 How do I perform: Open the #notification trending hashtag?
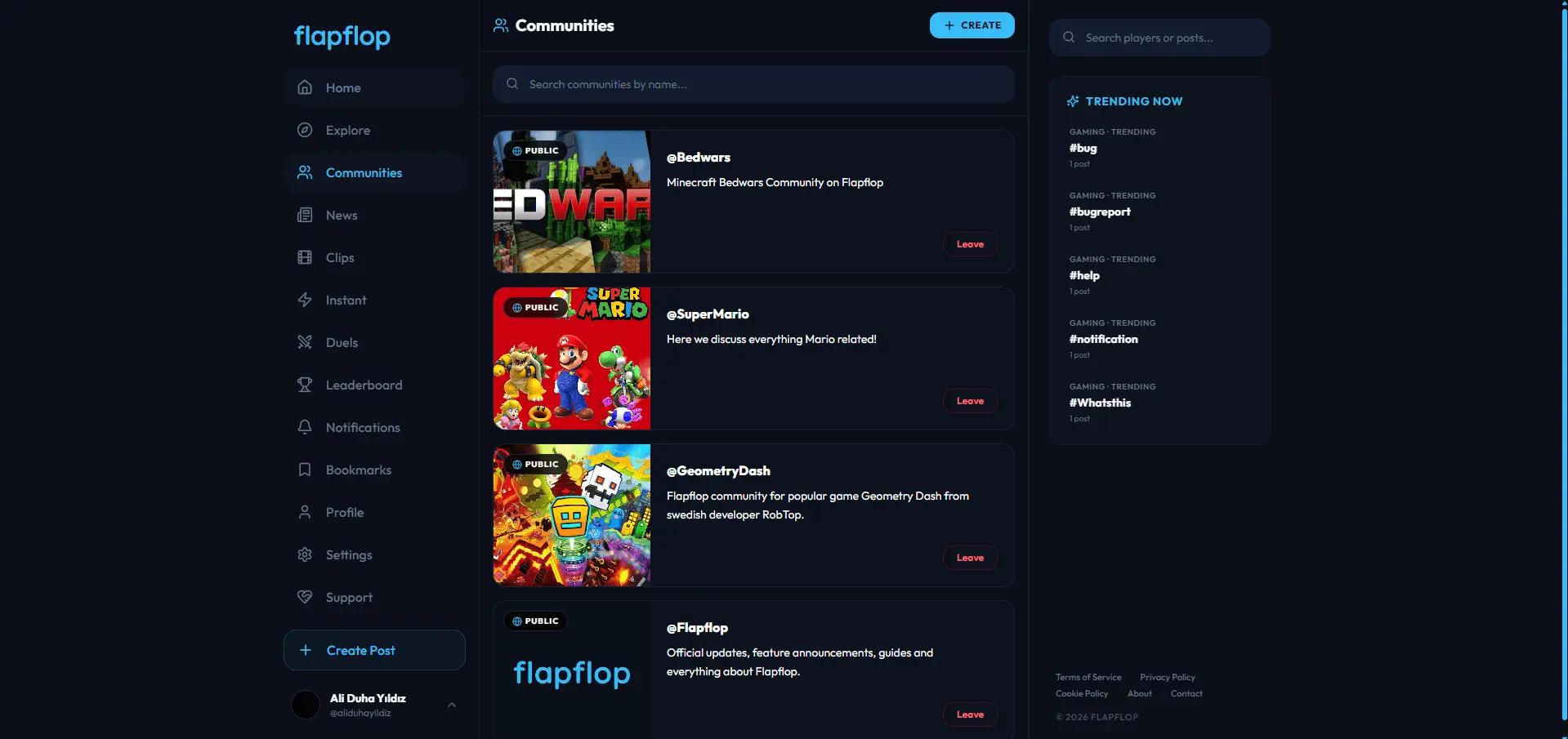pyautogui.click(x=1104, y=339)
